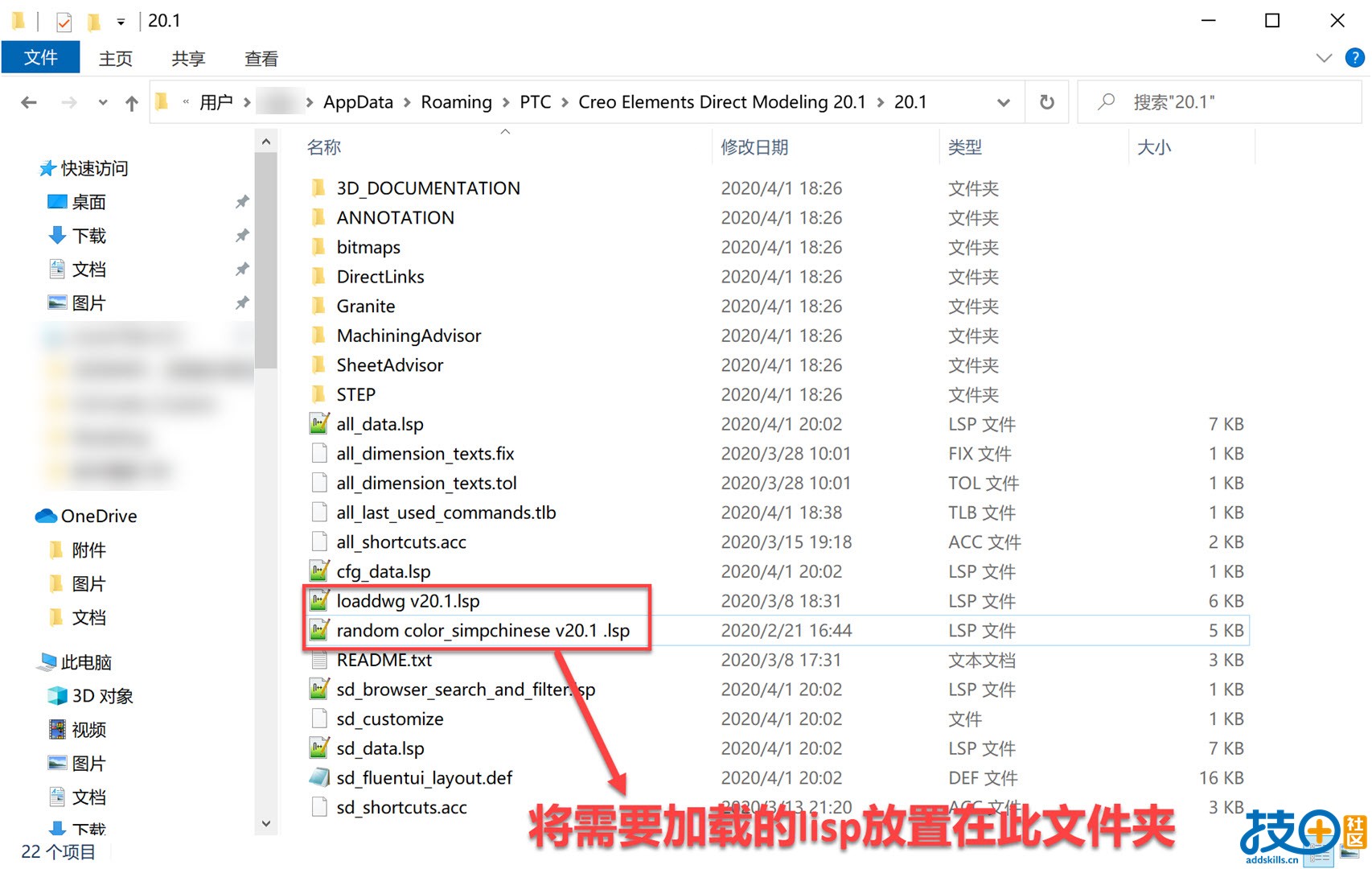
Task: Open the address bar history dropdown
Action: click(1004, 102)
